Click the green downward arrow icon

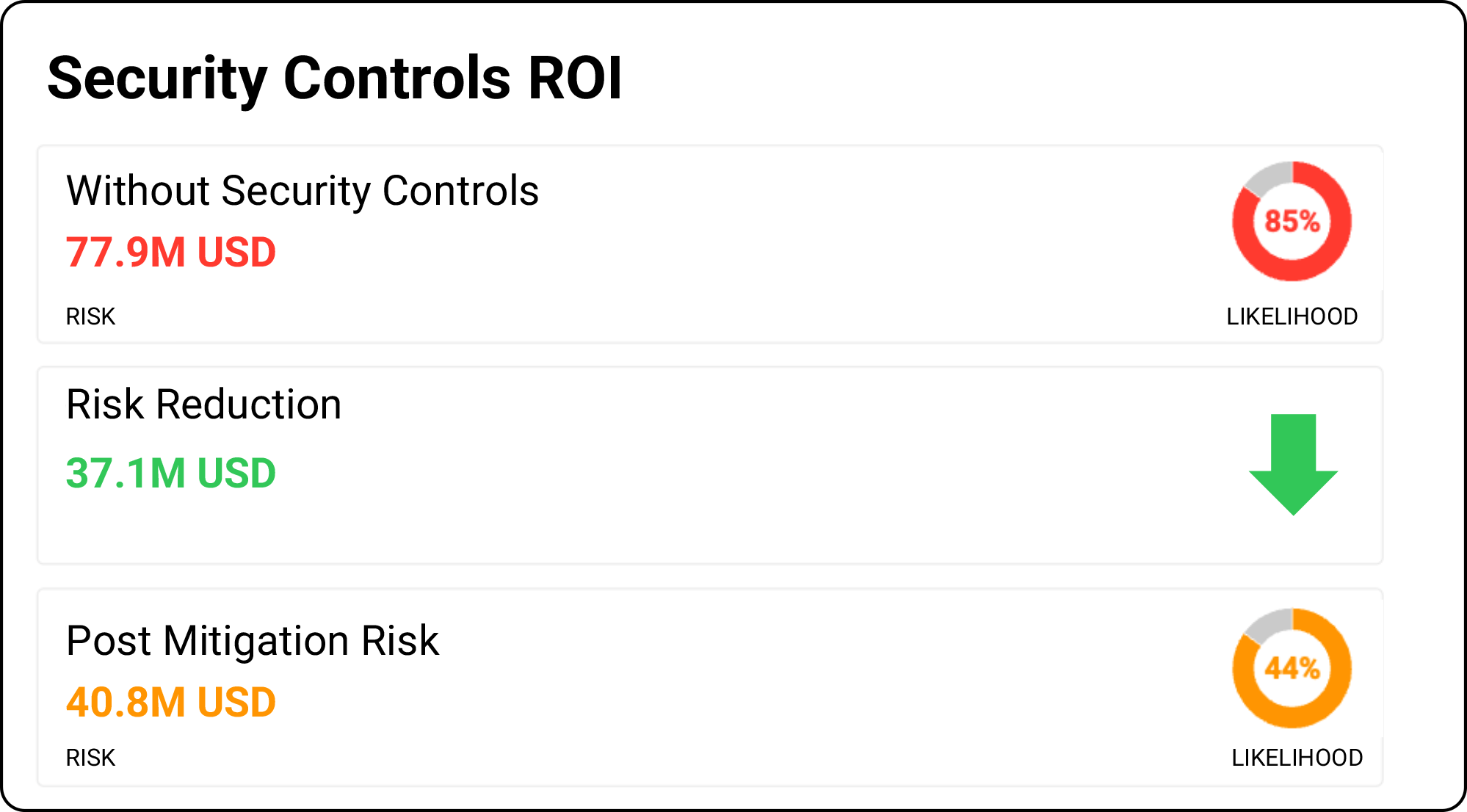tap(1293, 465)
